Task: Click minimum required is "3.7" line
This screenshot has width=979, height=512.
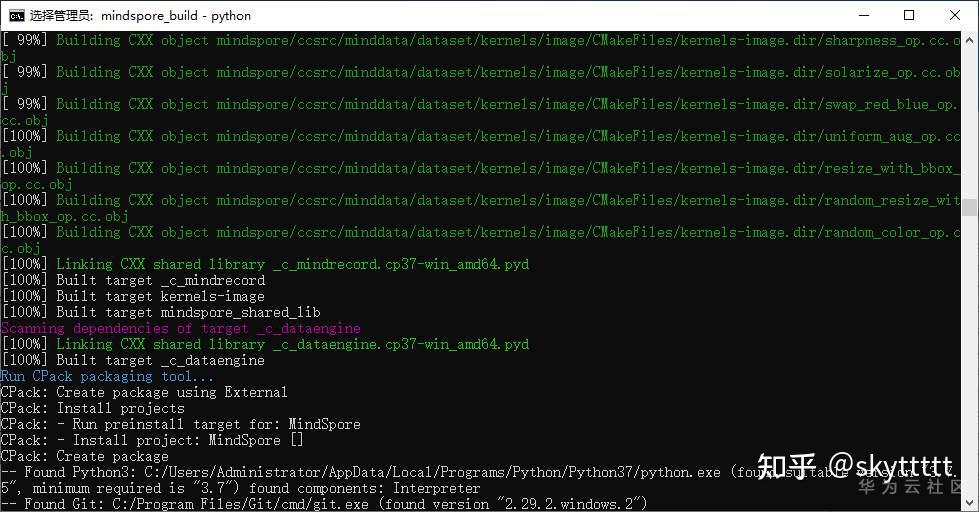Action: point(241,488)
